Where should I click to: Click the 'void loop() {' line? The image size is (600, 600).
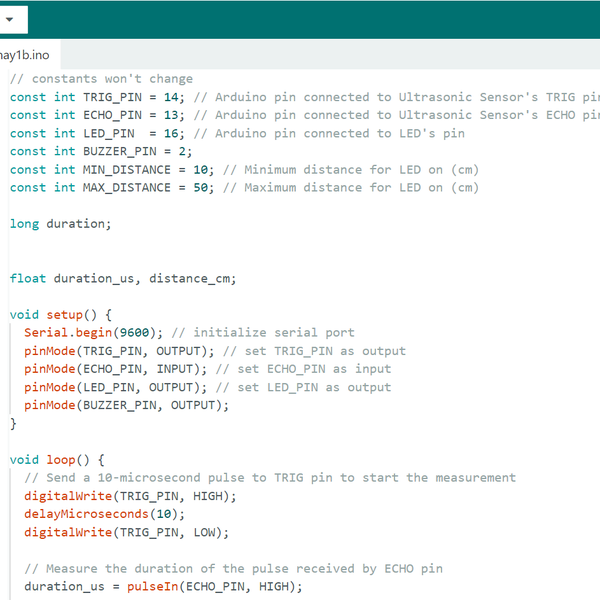click(57, 460)
